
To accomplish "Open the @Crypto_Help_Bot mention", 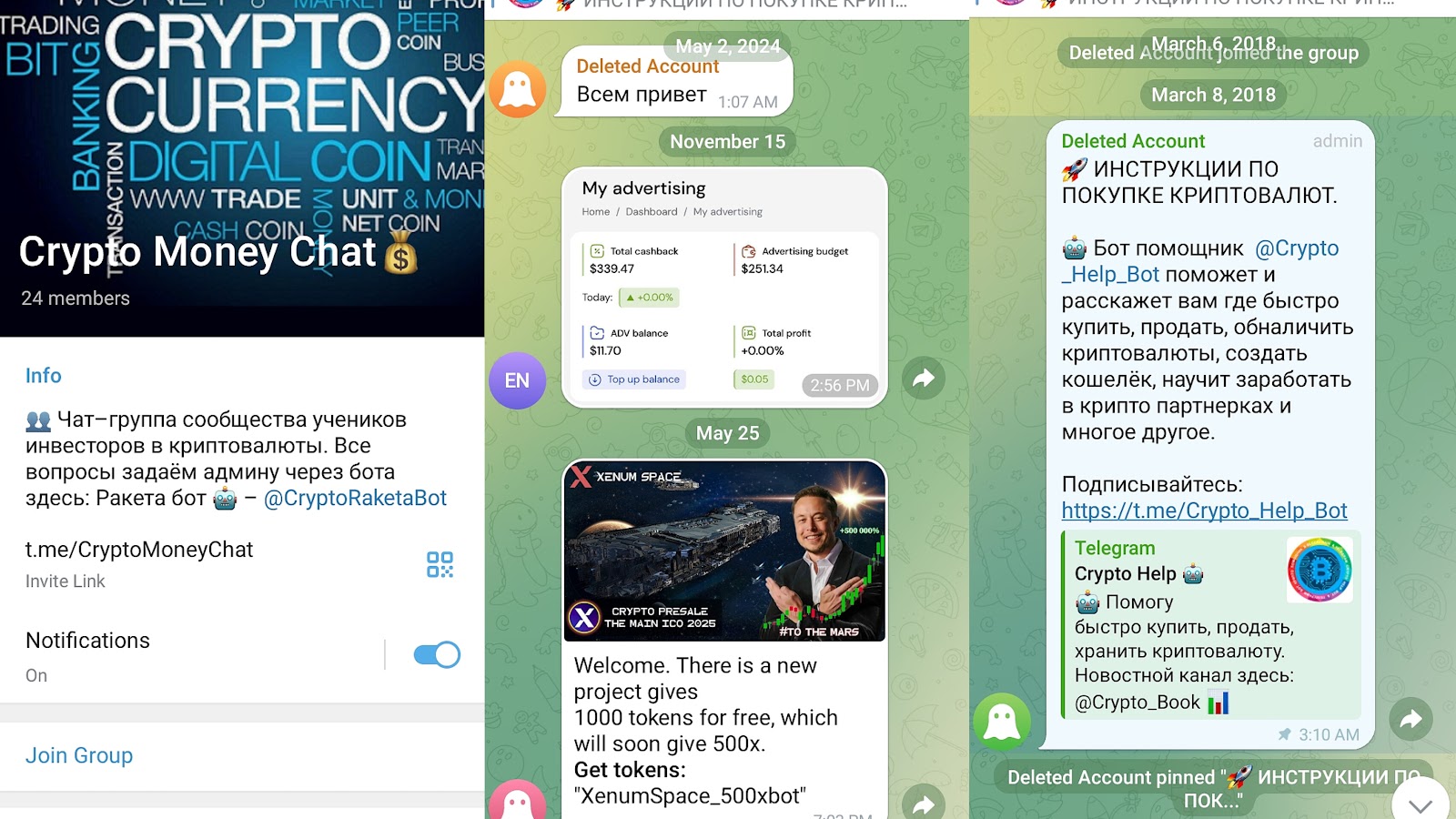I will pyautogui.click(x=1200, y=261).
